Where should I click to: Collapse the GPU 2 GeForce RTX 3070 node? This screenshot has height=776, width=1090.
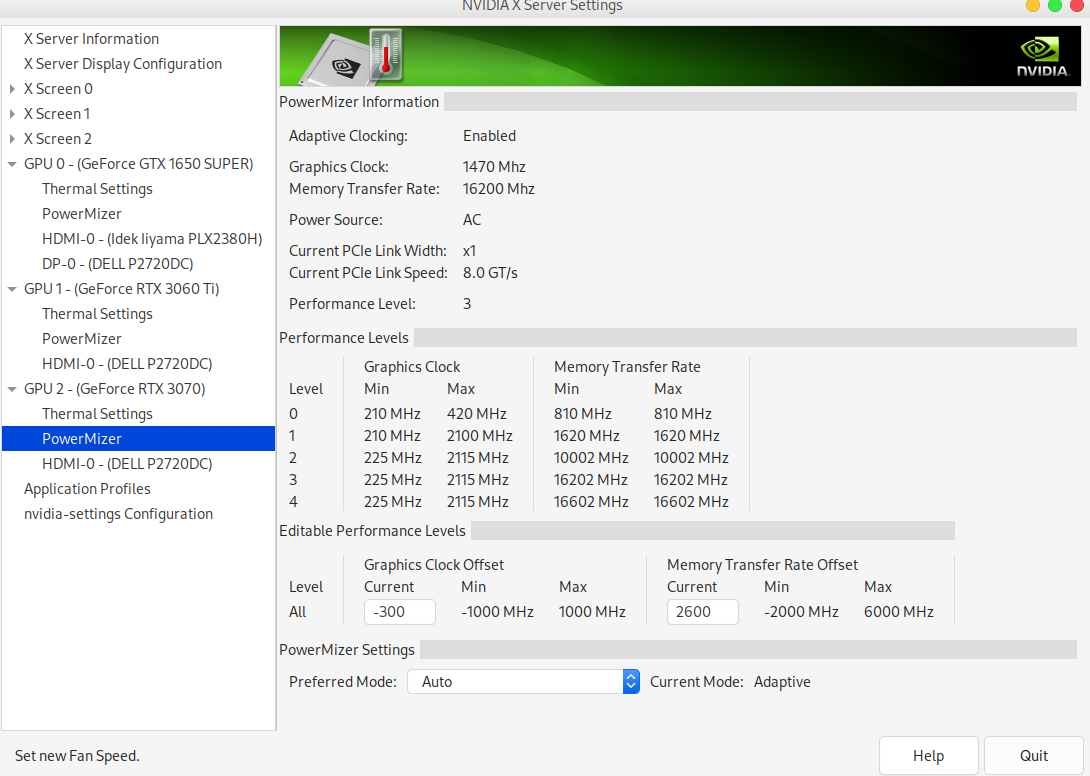click(x=12, y=389)
